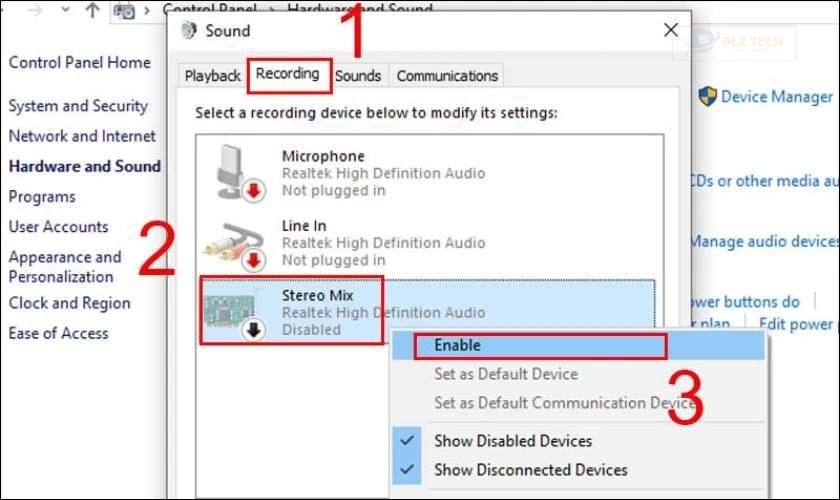Click the Control Panel address bar icon
The height and width of the screenshot is (500, 840).
125,11
